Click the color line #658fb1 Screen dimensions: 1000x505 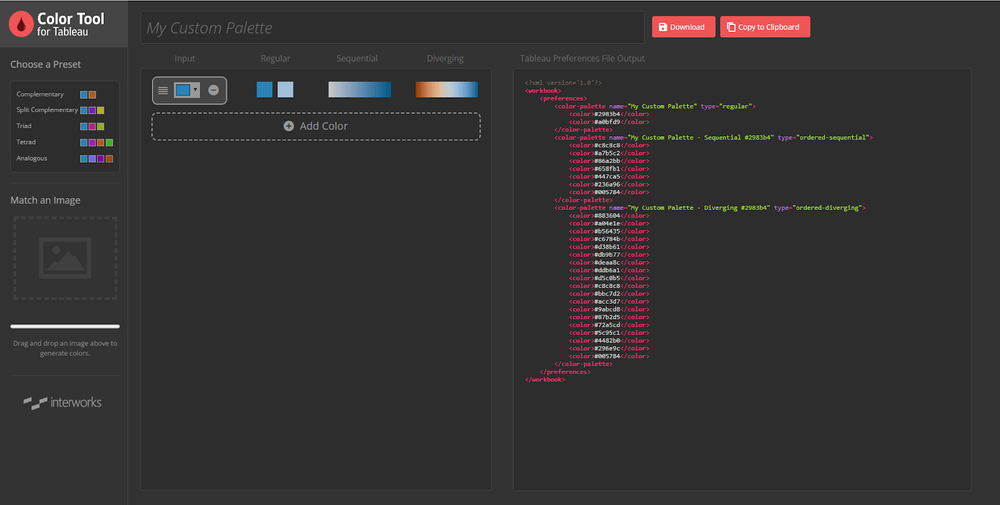tap(609, 169)
